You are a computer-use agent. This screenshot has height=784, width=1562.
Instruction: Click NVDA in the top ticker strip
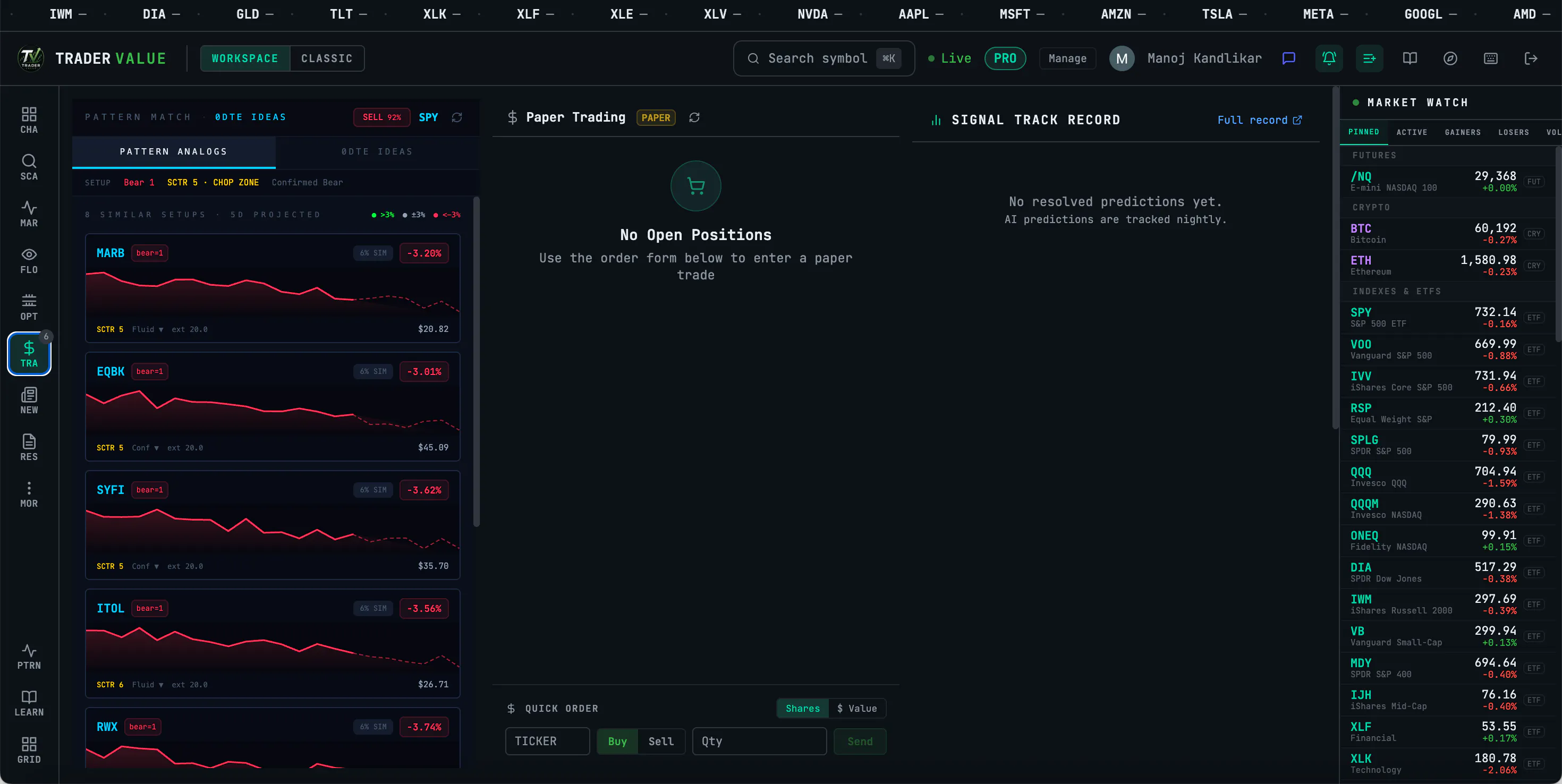[x=819, y=14]
